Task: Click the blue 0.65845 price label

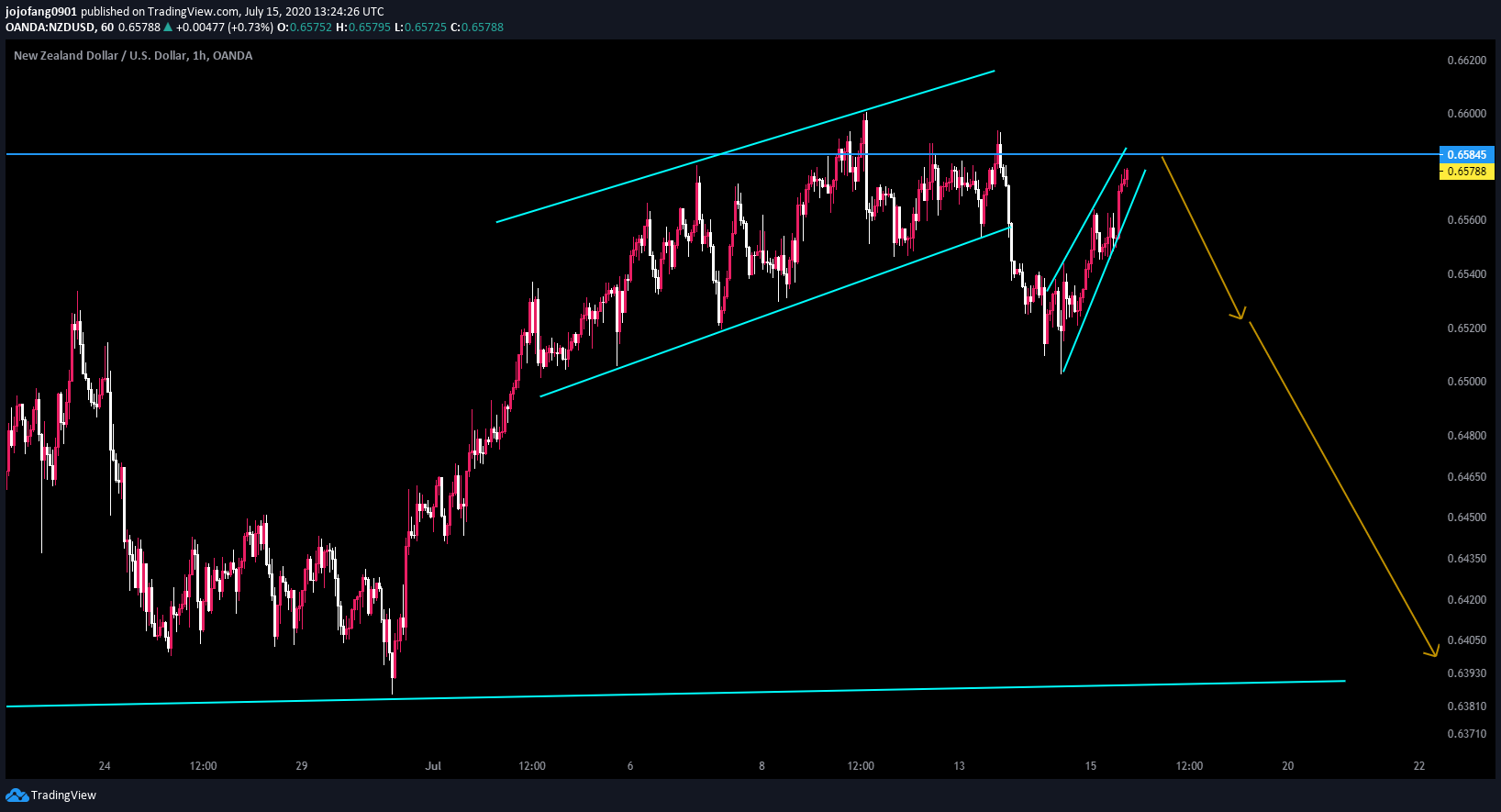Action: click(1466, 154)
